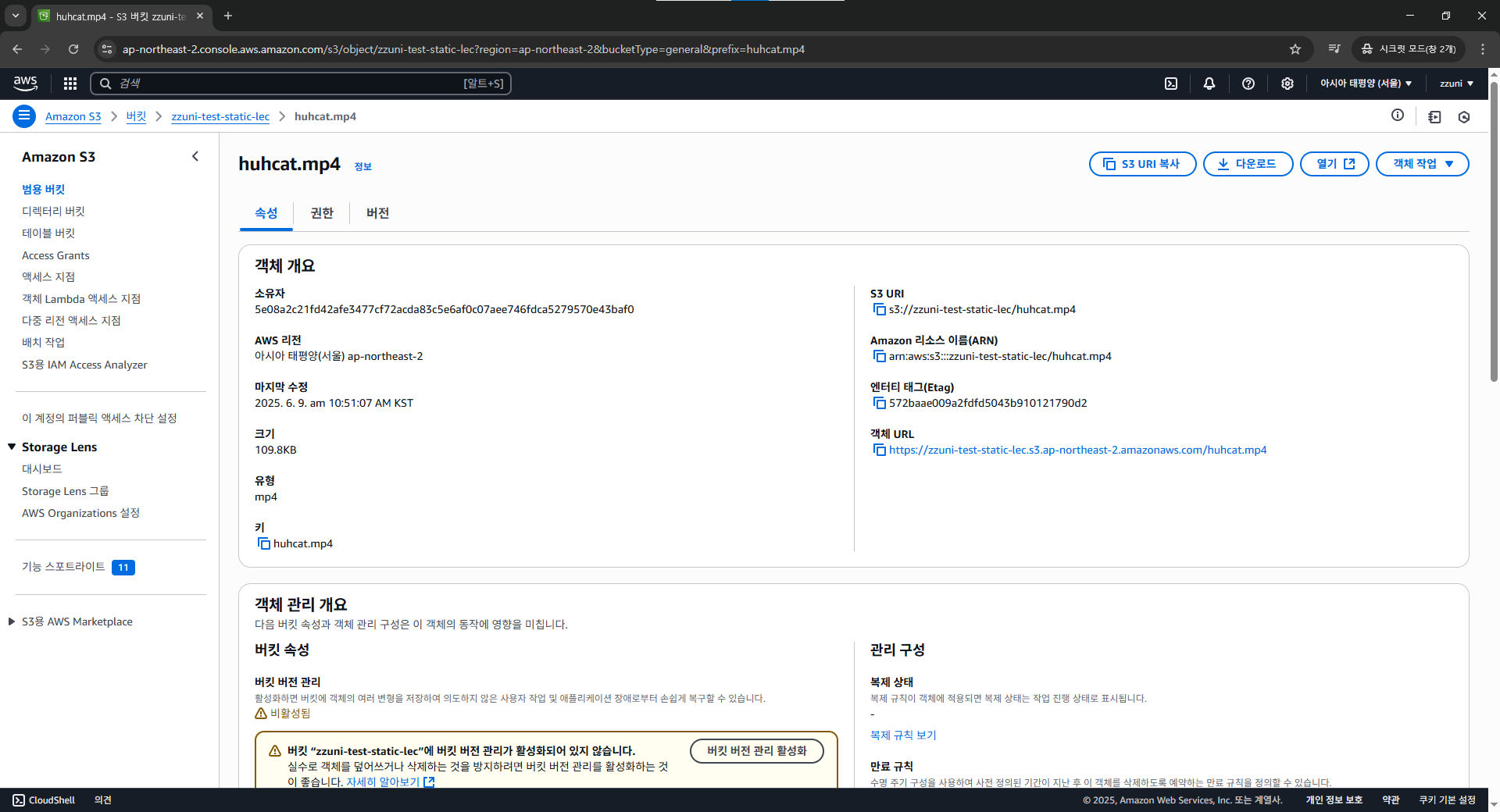The image size is (1500, 812).
Task: Open Chrome's three-dot menu
Action: point(1483,49)
